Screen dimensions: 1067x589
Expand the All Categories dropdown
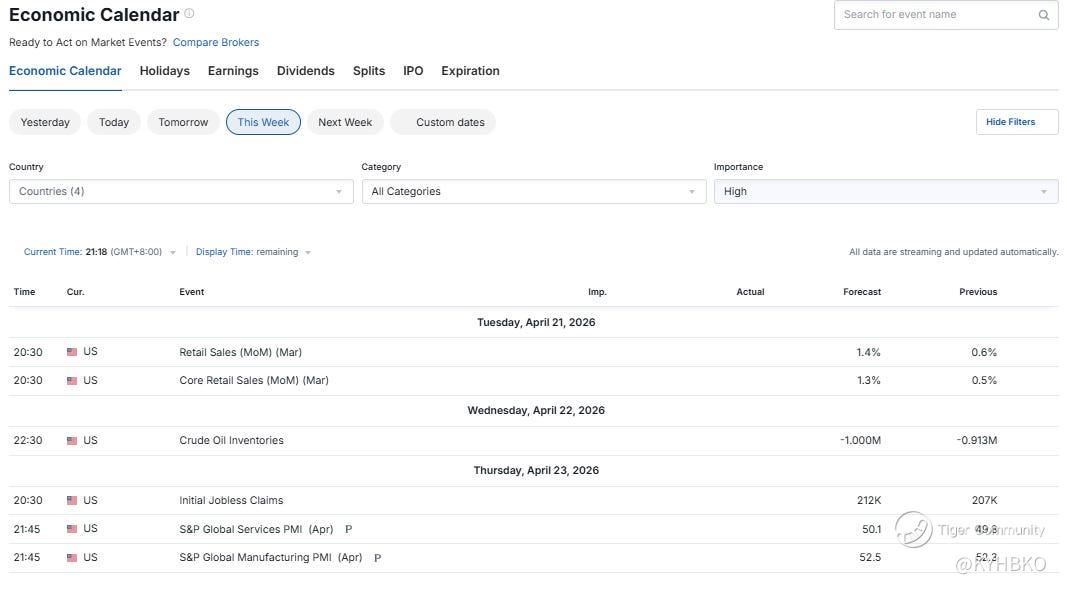[x=533, y=191]
